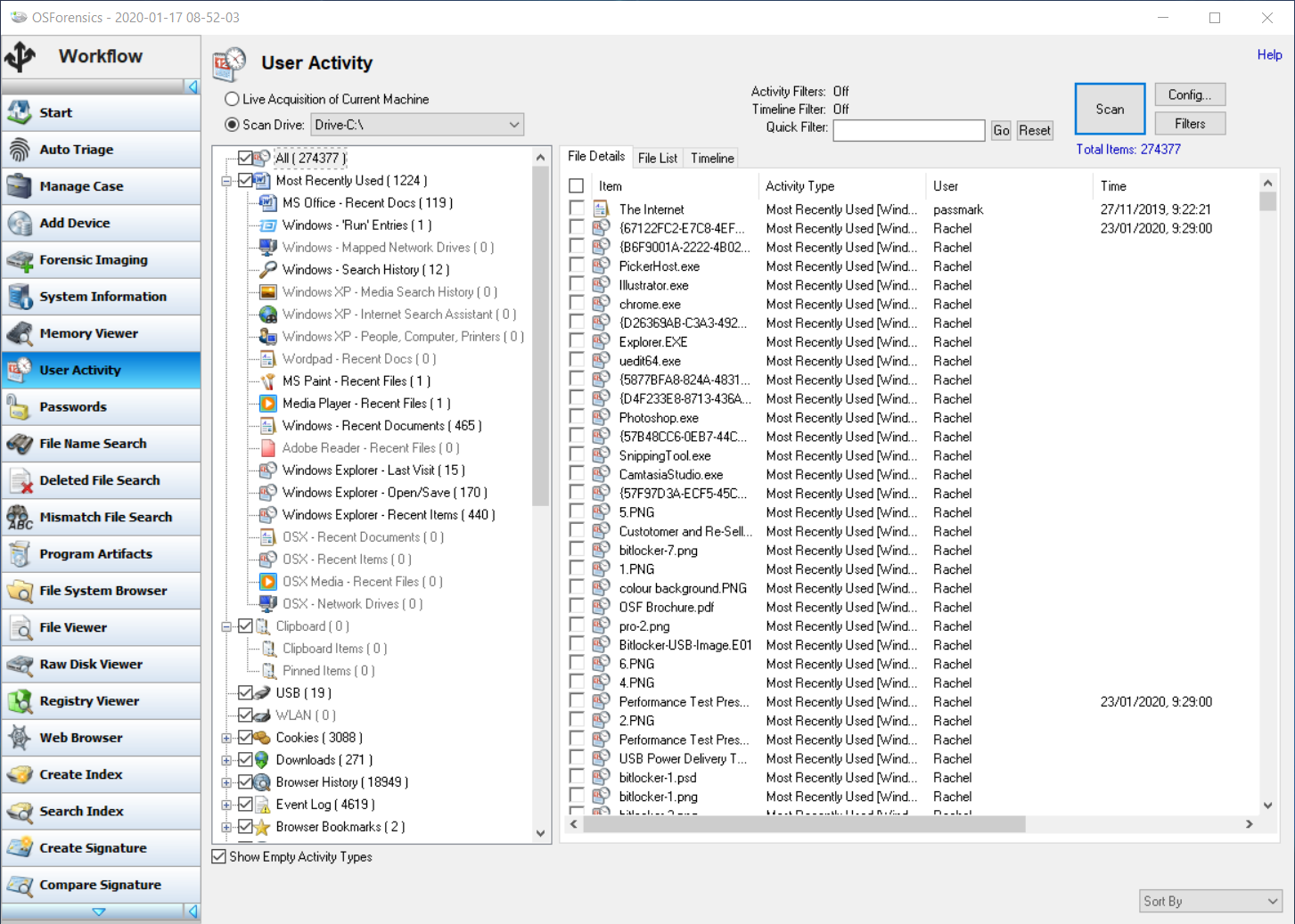The image size is (1295, 924).
Task: Click the Registry Viewer icon
Action: (20, 701)
